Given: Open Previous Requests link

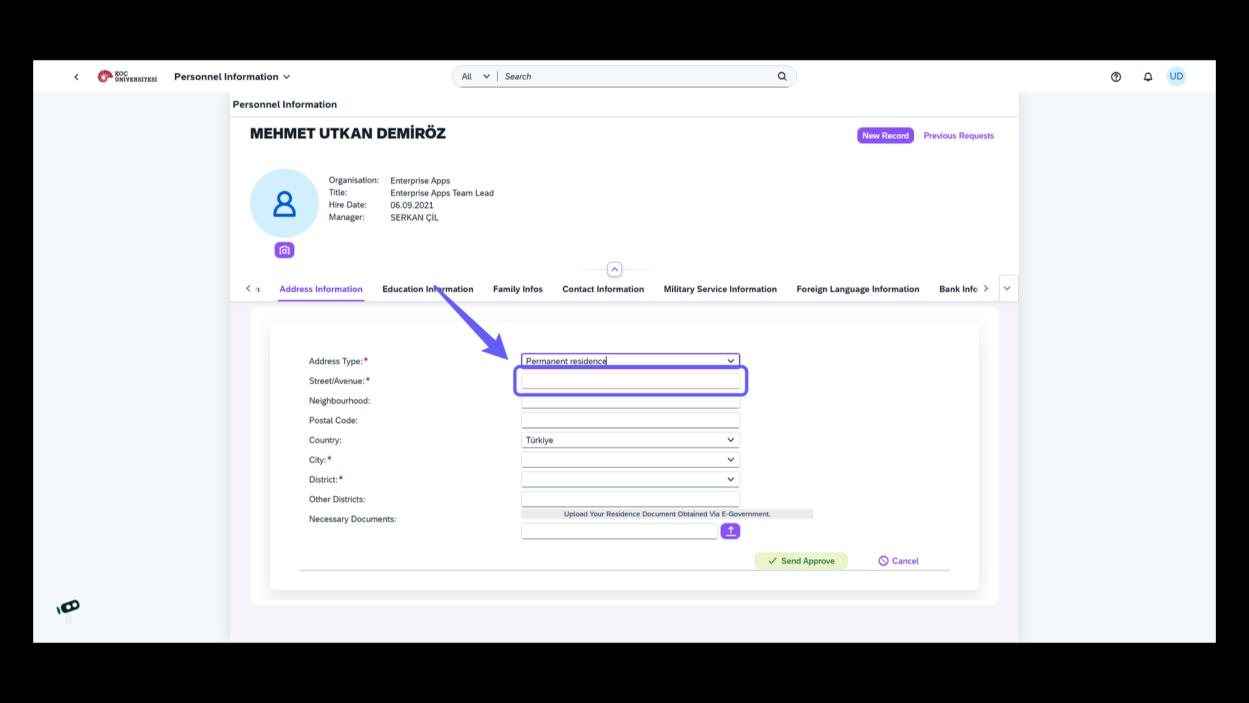Looking at the screenshot, I should tap(958, 135).
